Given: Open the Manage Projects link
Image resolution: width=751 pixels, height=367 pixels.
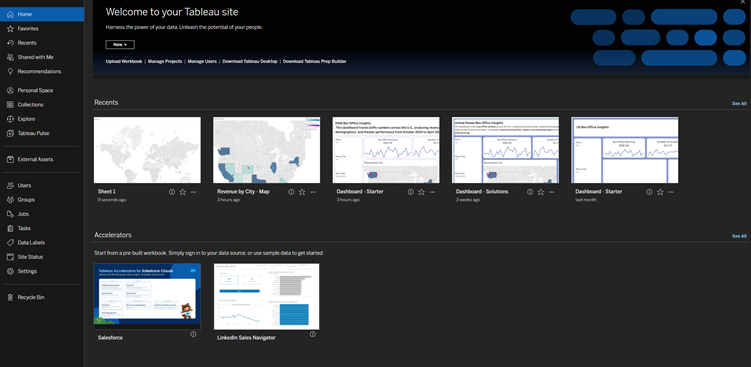Looking at the screenshot, I should (x=165, y=61).
